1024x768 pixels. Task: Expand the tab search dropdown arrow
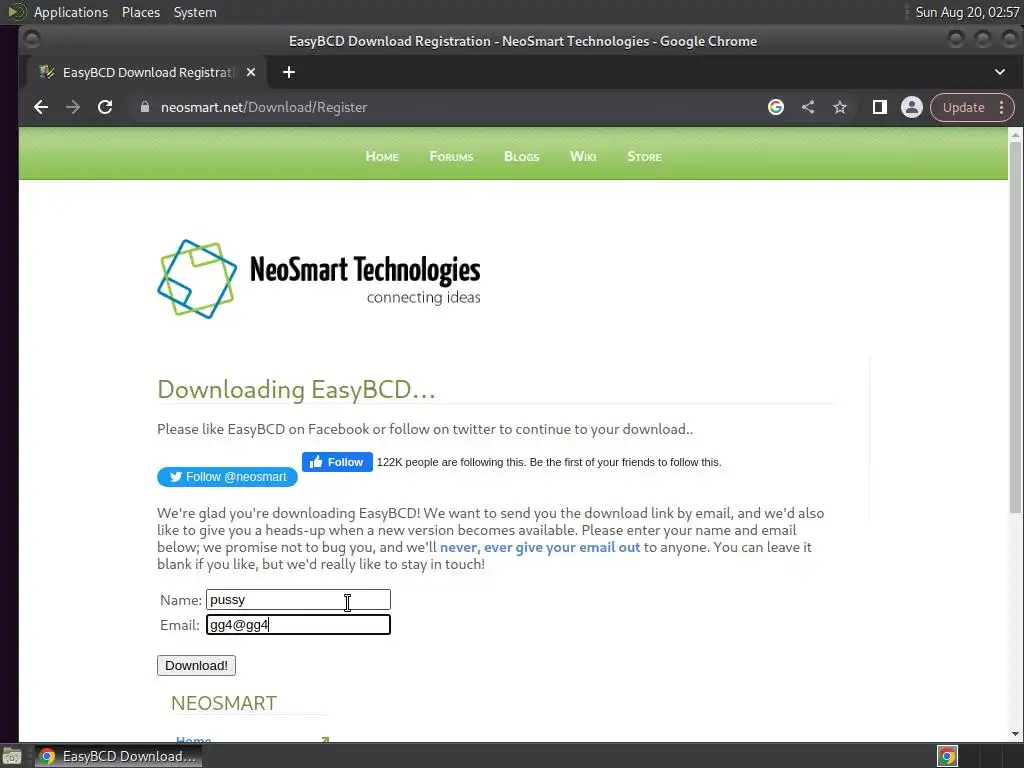tap(1000, 72)
